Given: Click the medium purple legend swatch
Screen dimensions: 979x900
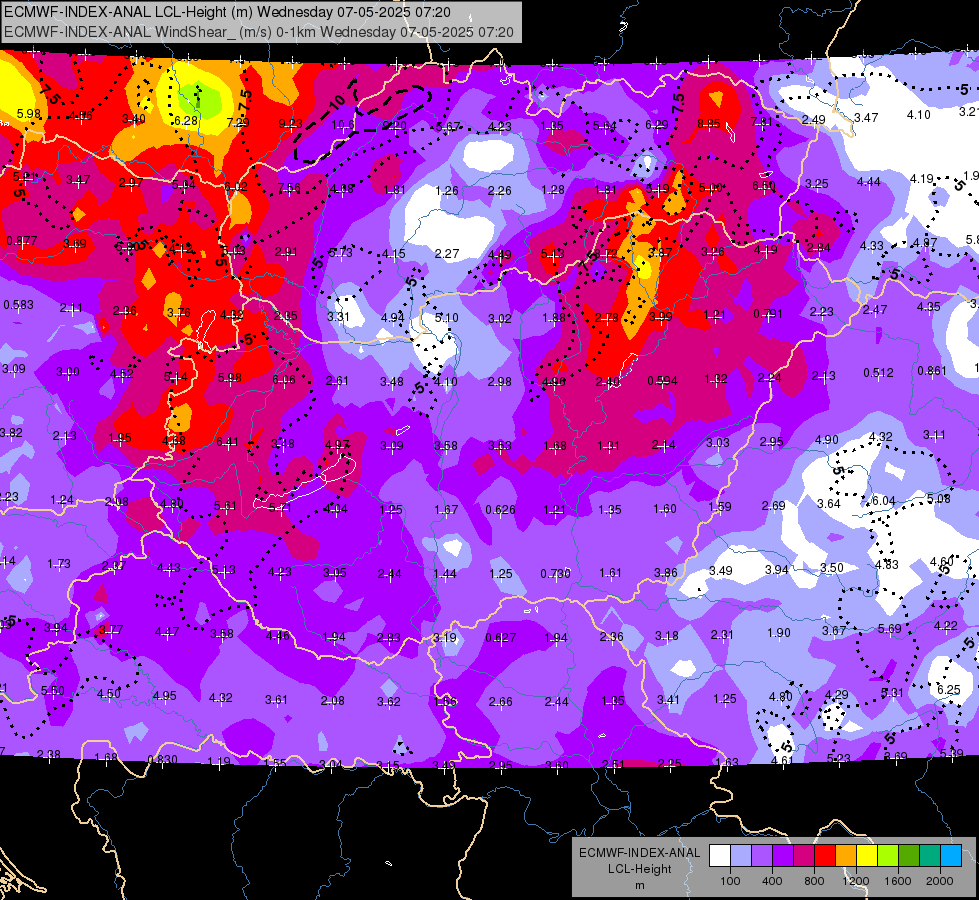Looking at the screenshot, I should 762,855.
